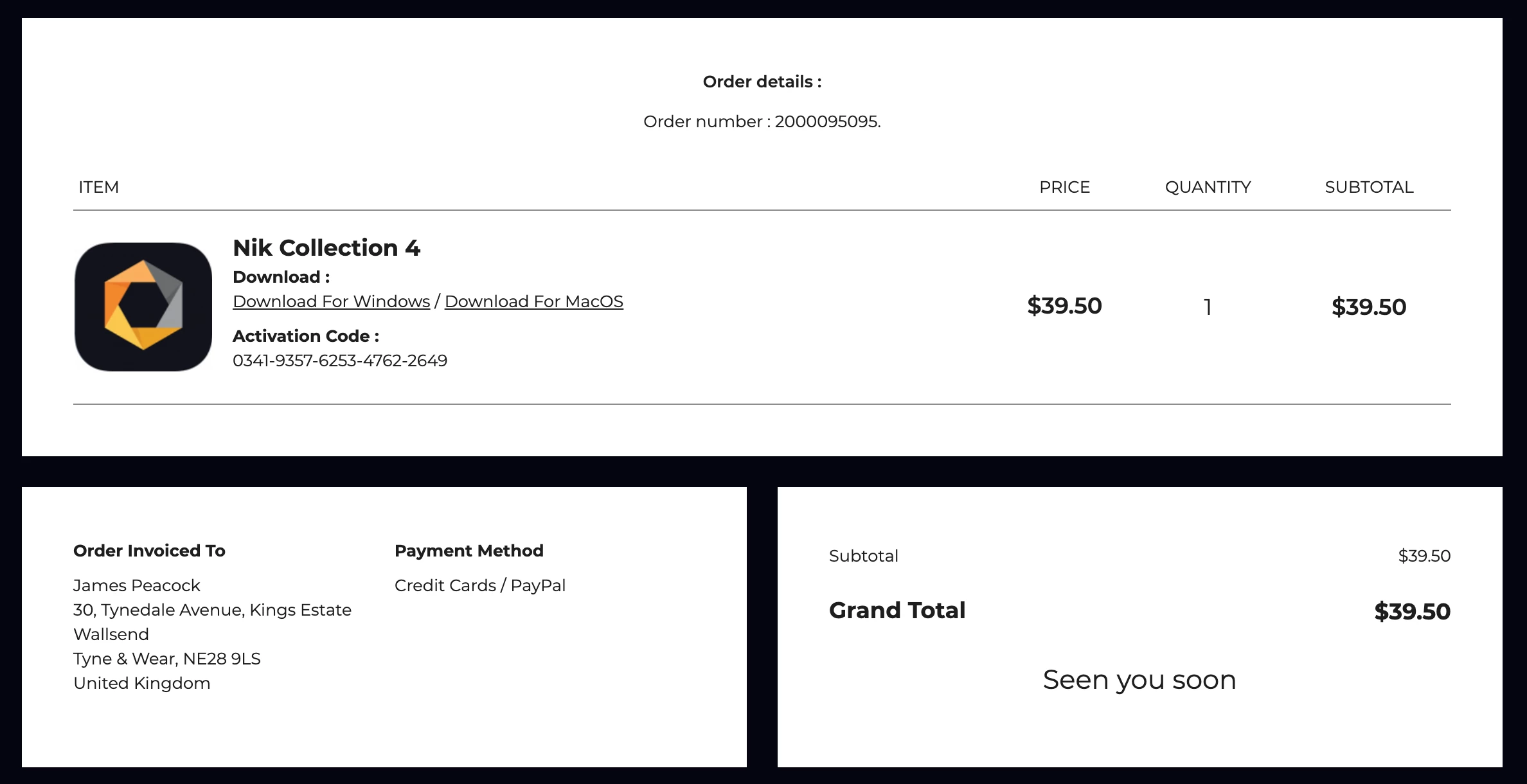Click the Grand Total amount $39.50
Screen dimensions: 1527x784
[x=1412, y=611]
